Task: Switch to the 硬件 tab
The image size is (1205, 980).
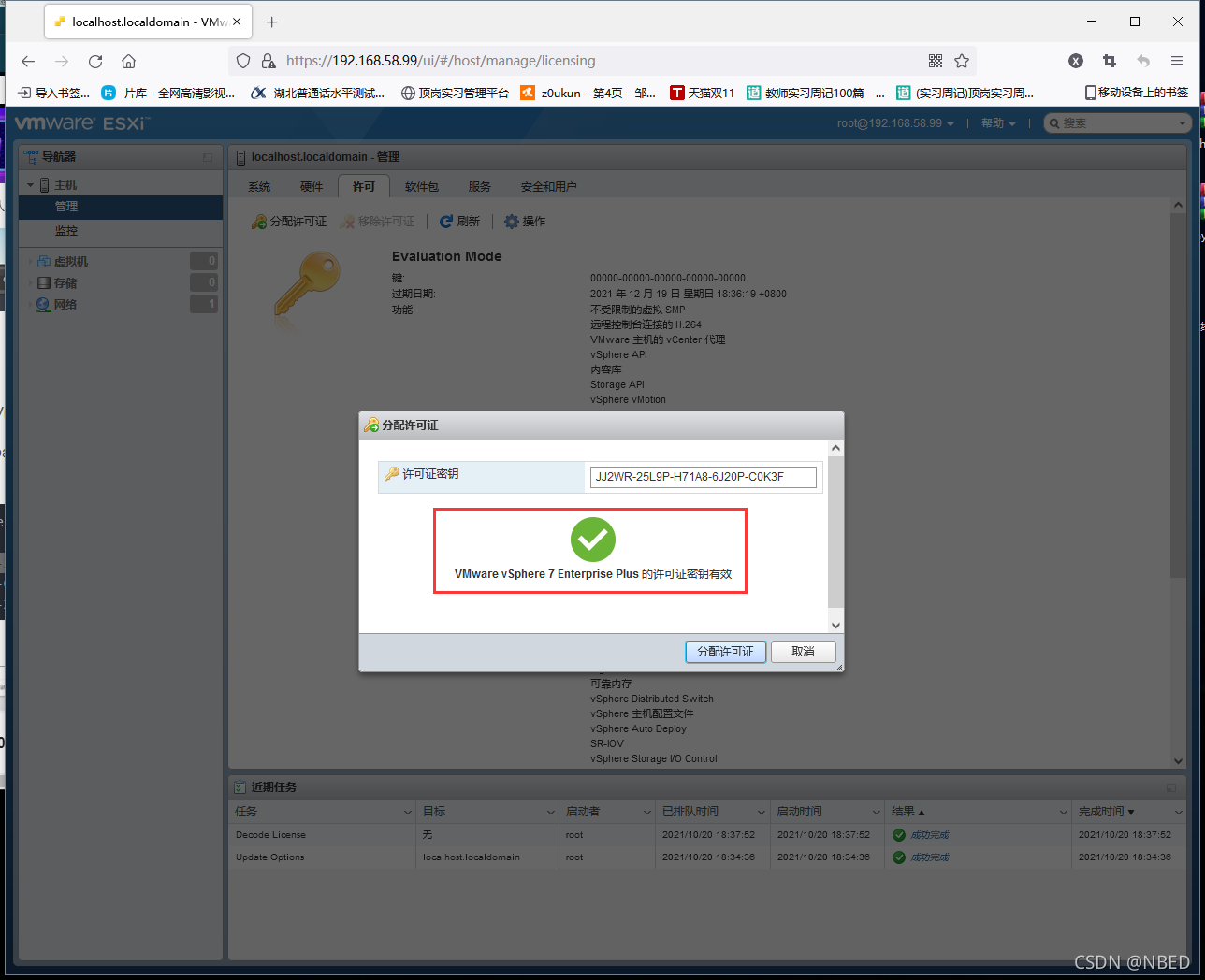Action: [312, 187]
